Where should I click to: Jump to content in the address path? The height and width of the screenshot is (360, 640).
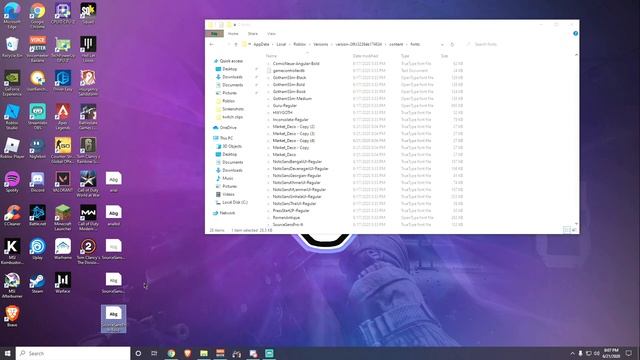pyautogui.click(x=396, y=44)
